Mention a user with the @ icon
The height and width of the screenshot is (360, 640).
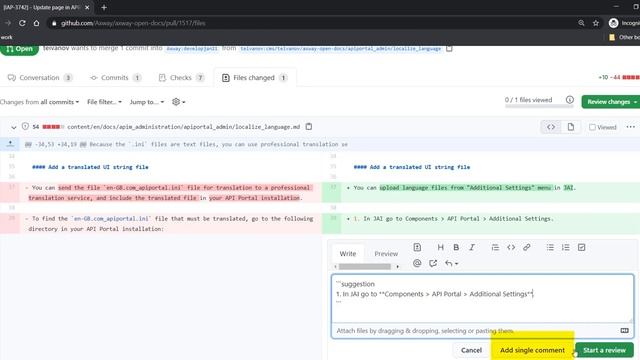[x=417, y=263]
